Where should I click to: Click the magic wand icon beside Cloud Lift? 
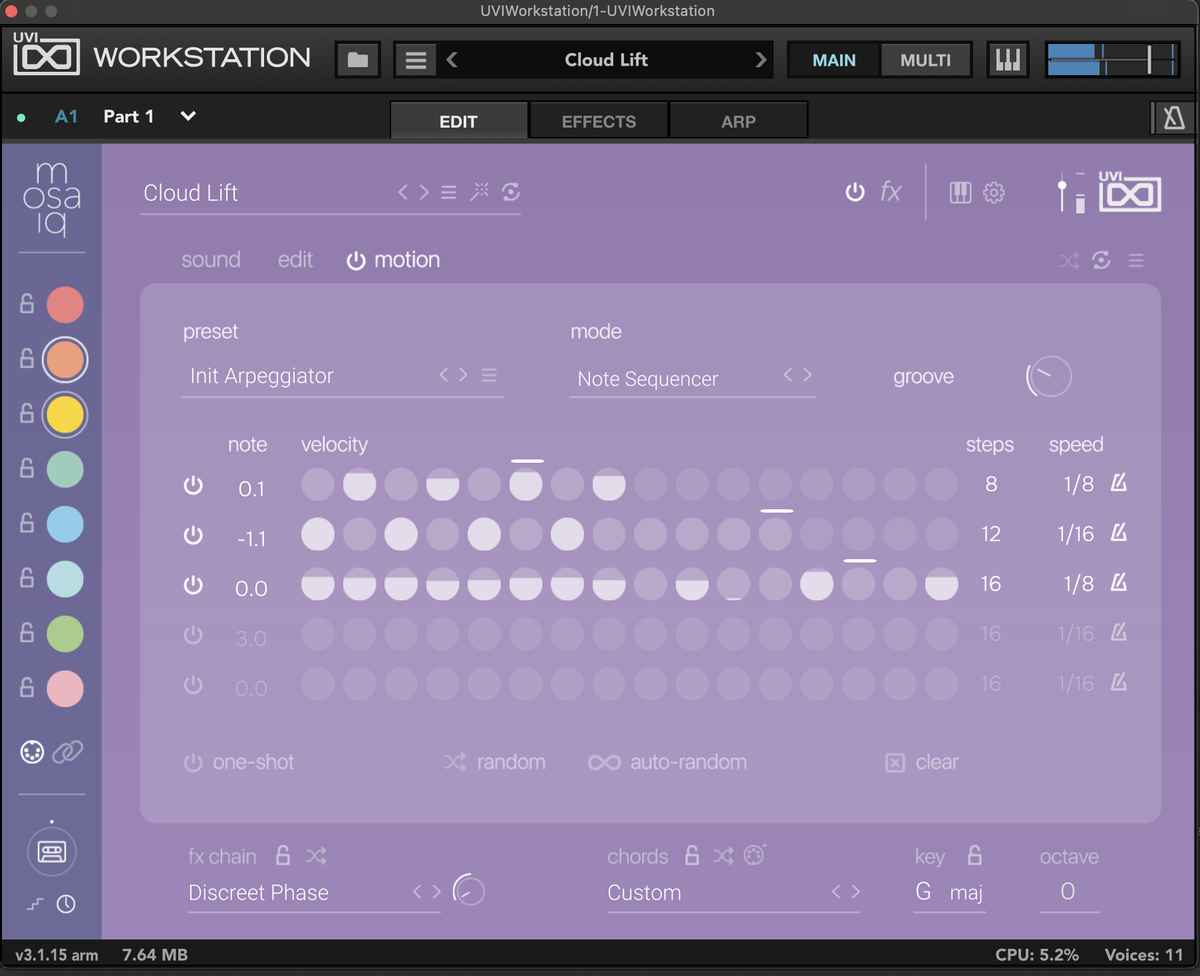tap(480, 192)
